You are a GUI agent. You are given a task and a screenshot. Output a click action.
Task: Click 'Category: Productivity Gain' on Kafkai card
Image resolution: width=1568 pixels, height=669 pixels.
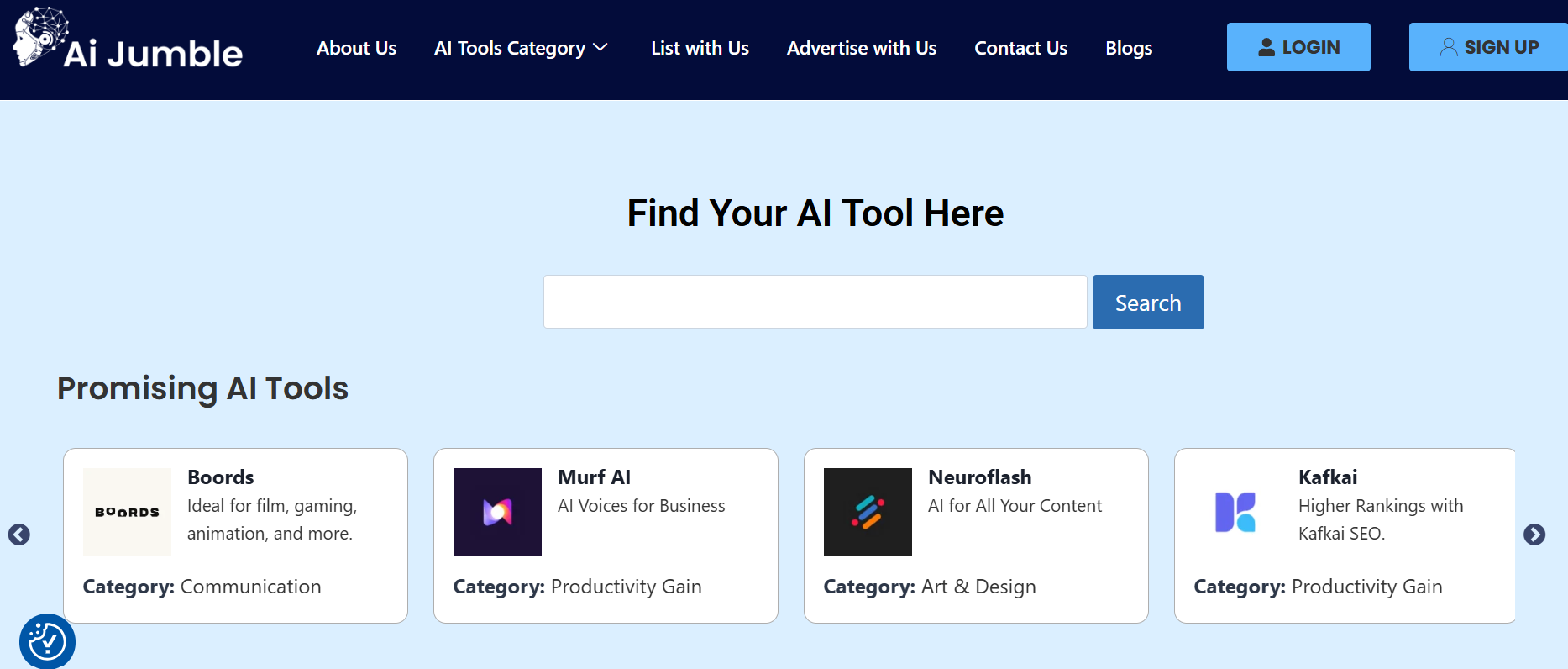click(x=1318, y=587)
